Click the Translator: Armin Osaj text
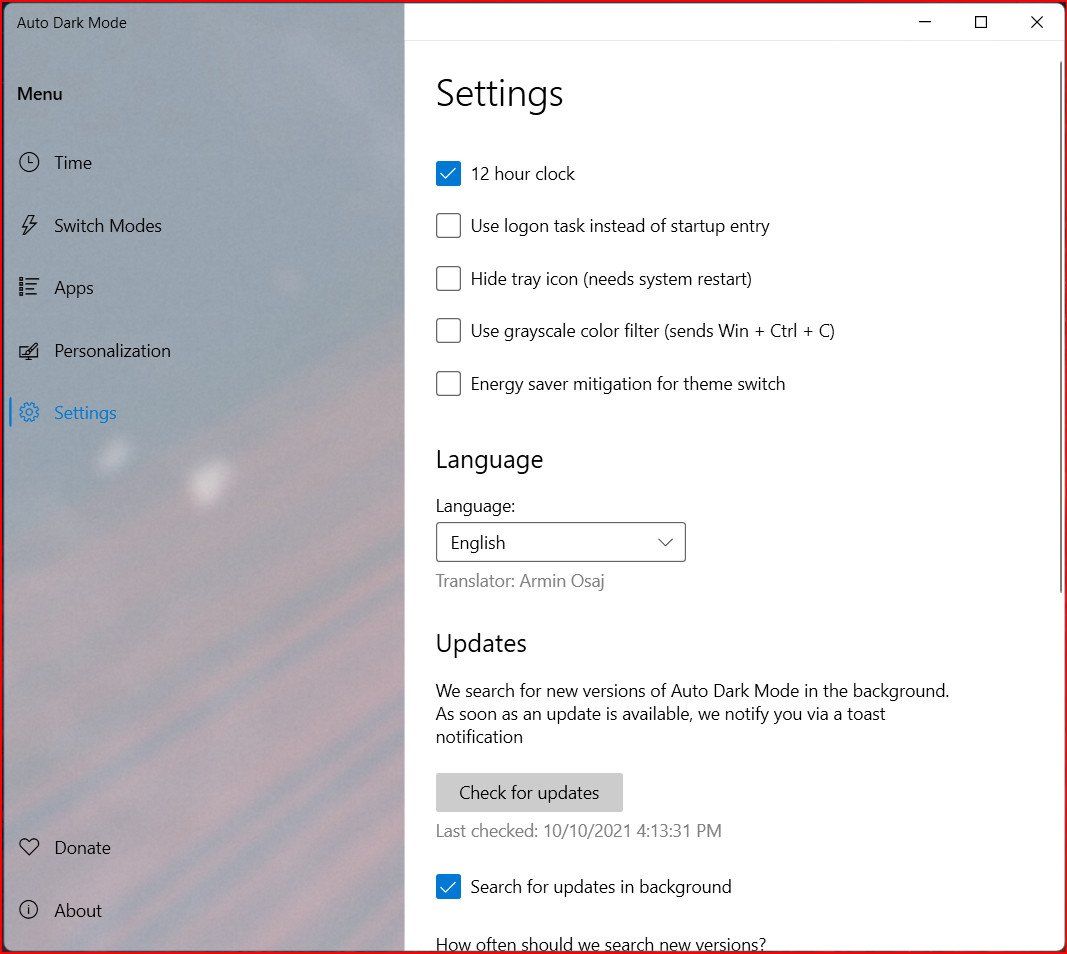This screenshot has width=1067, height=954. coord(520,581)
